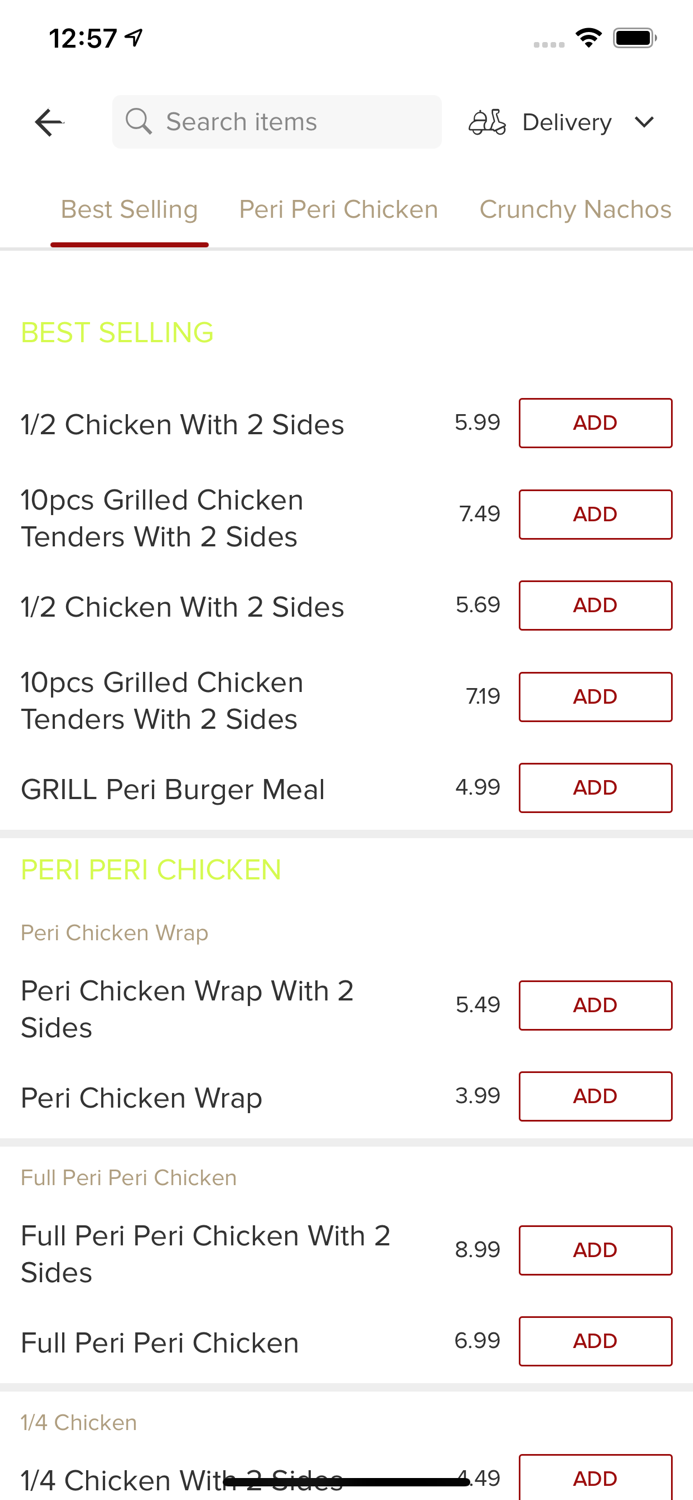The width and height of the screenshot is (693, 1500).
Task: Open the Crunchy Nachos tab
Action: 576,209
